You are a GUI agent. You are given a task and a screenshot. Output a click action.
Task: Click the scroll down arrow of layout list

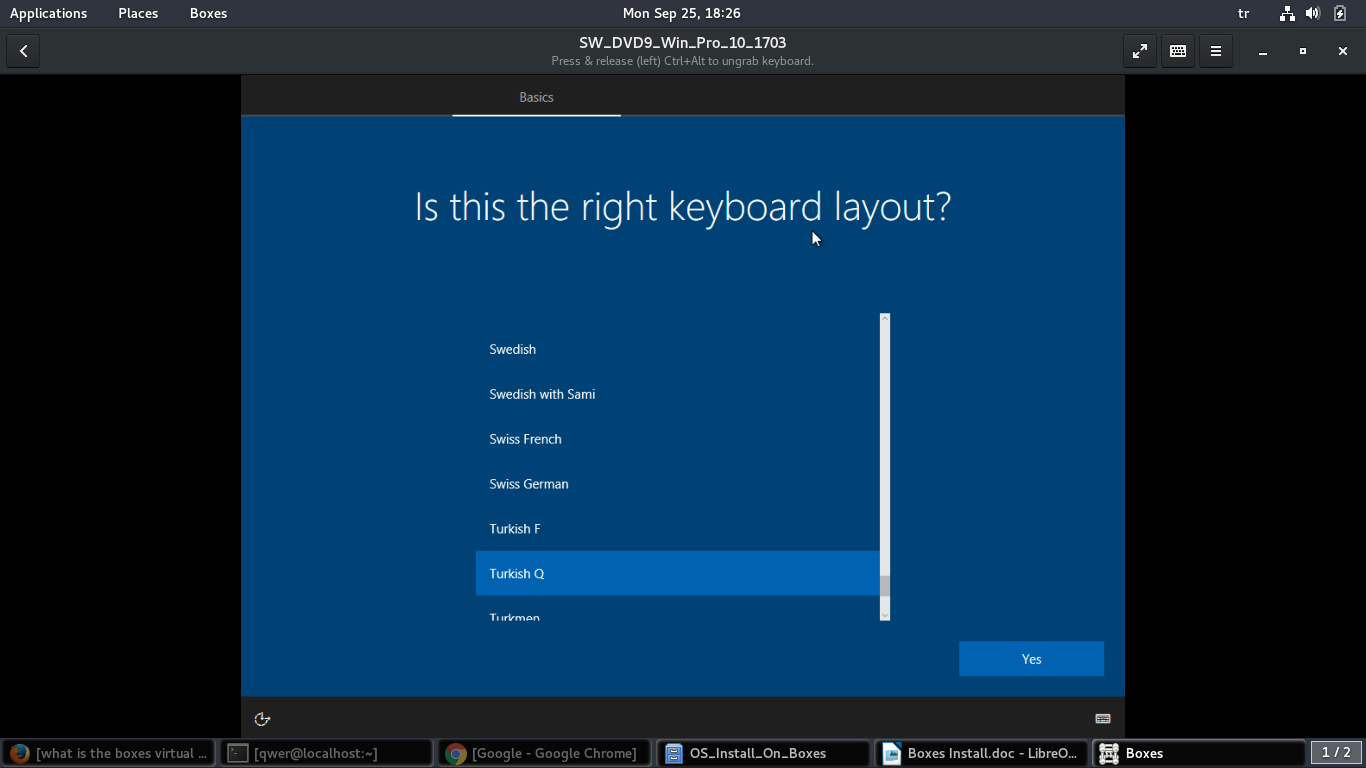click(885, 614)
